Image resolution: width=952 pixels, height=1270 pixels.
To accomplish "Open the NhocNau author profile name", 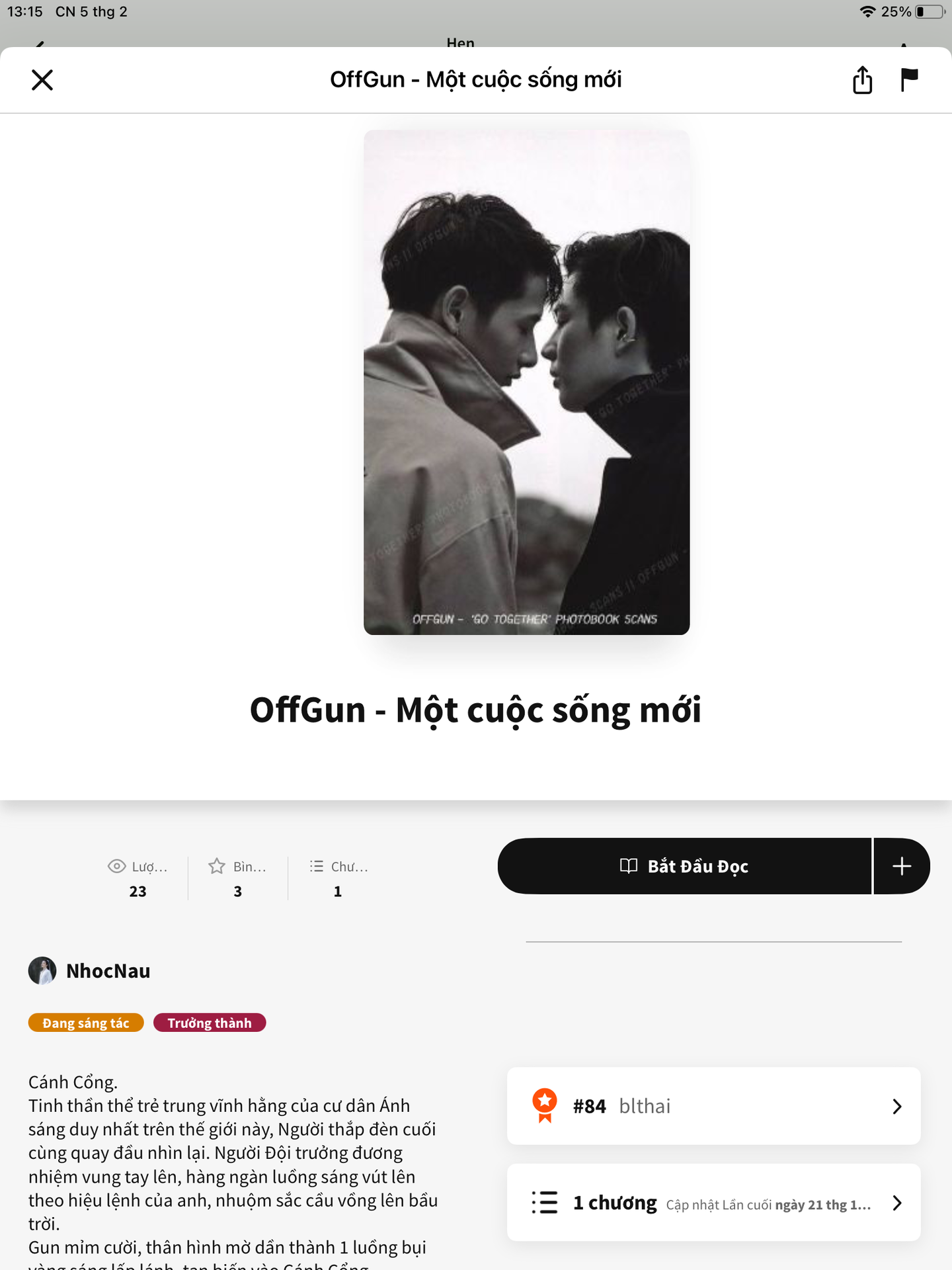I will pos(108,970).
